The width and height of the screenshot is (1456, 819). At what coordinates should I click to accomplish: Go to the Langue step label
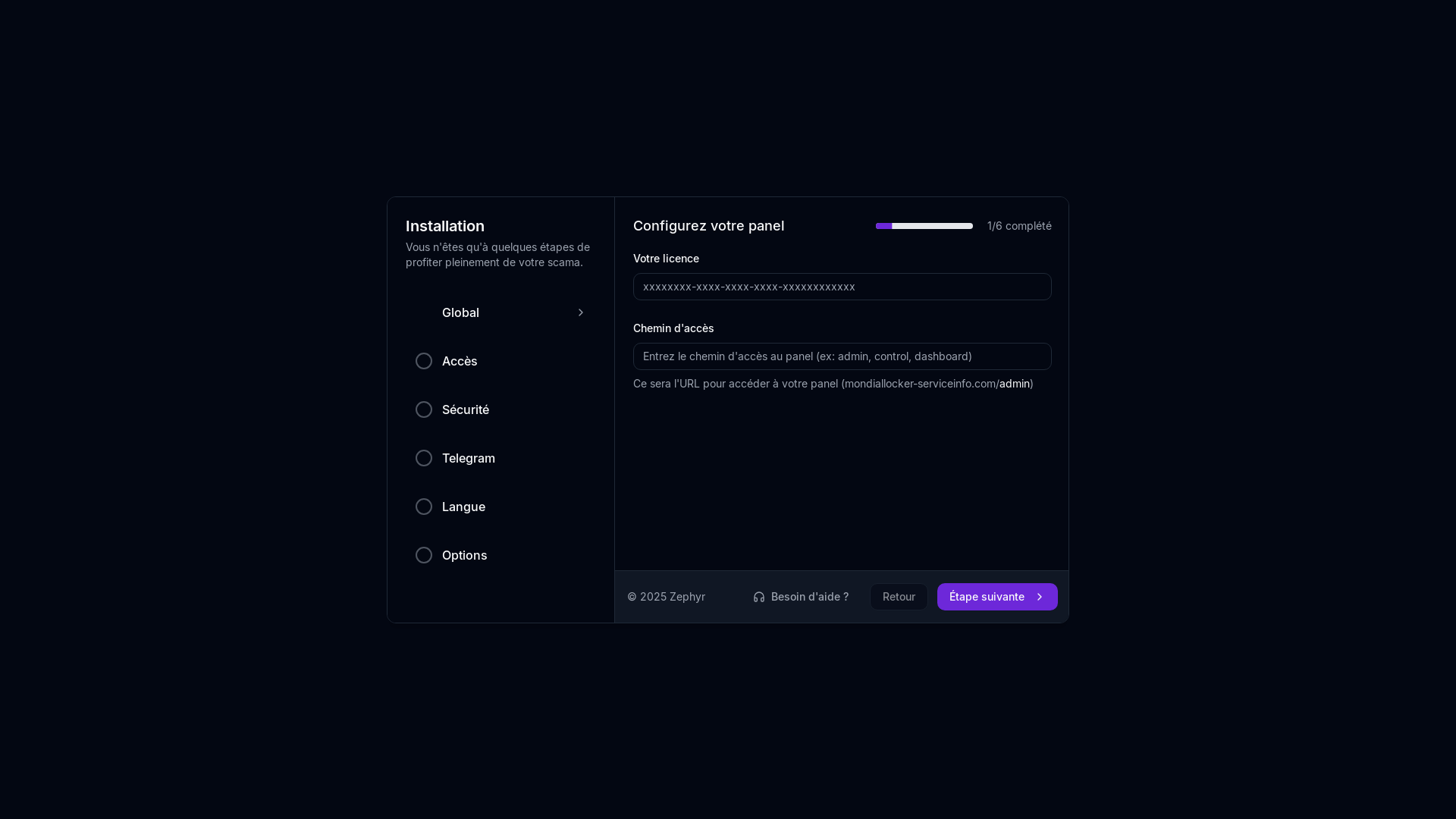463,507
